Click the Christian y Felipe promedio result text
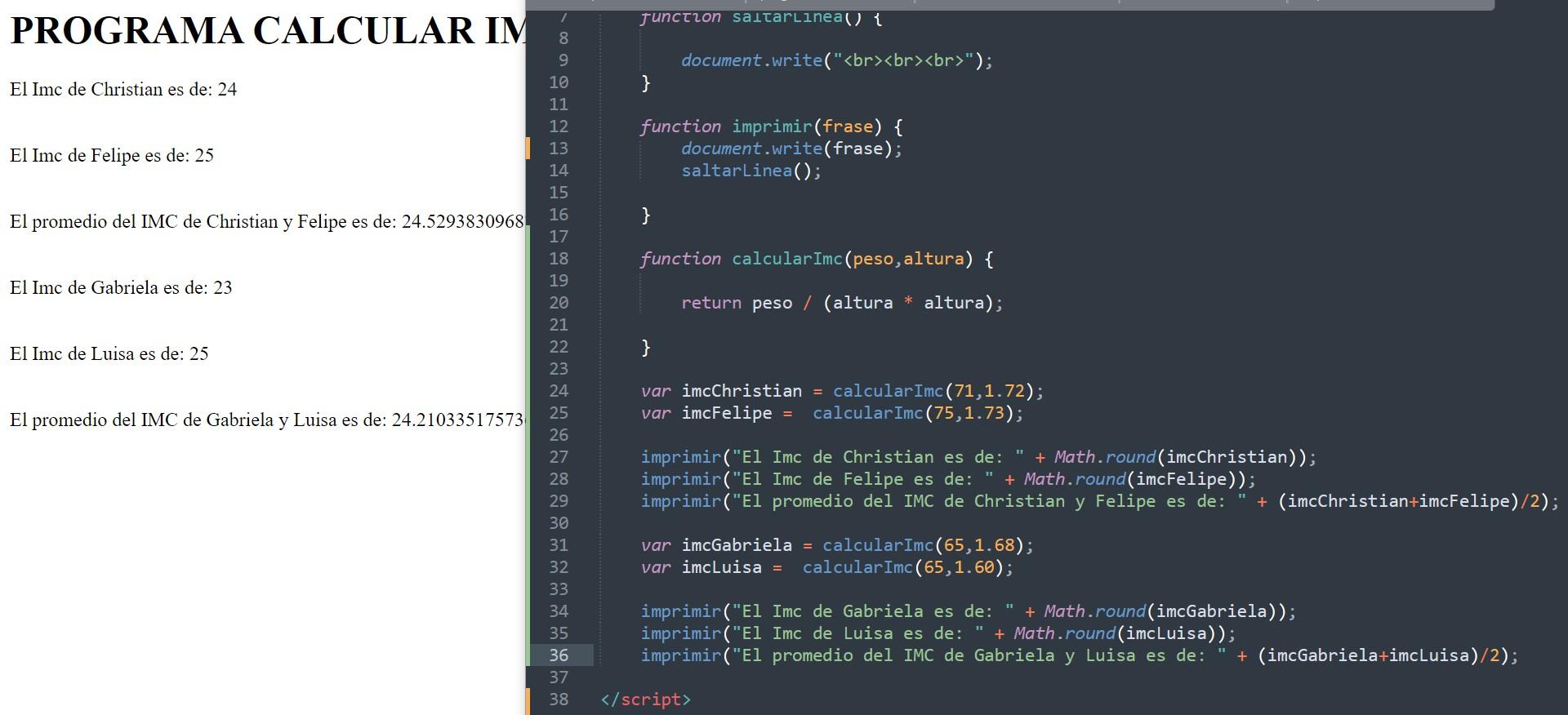1568x715 pixels. tap(267, 222)
